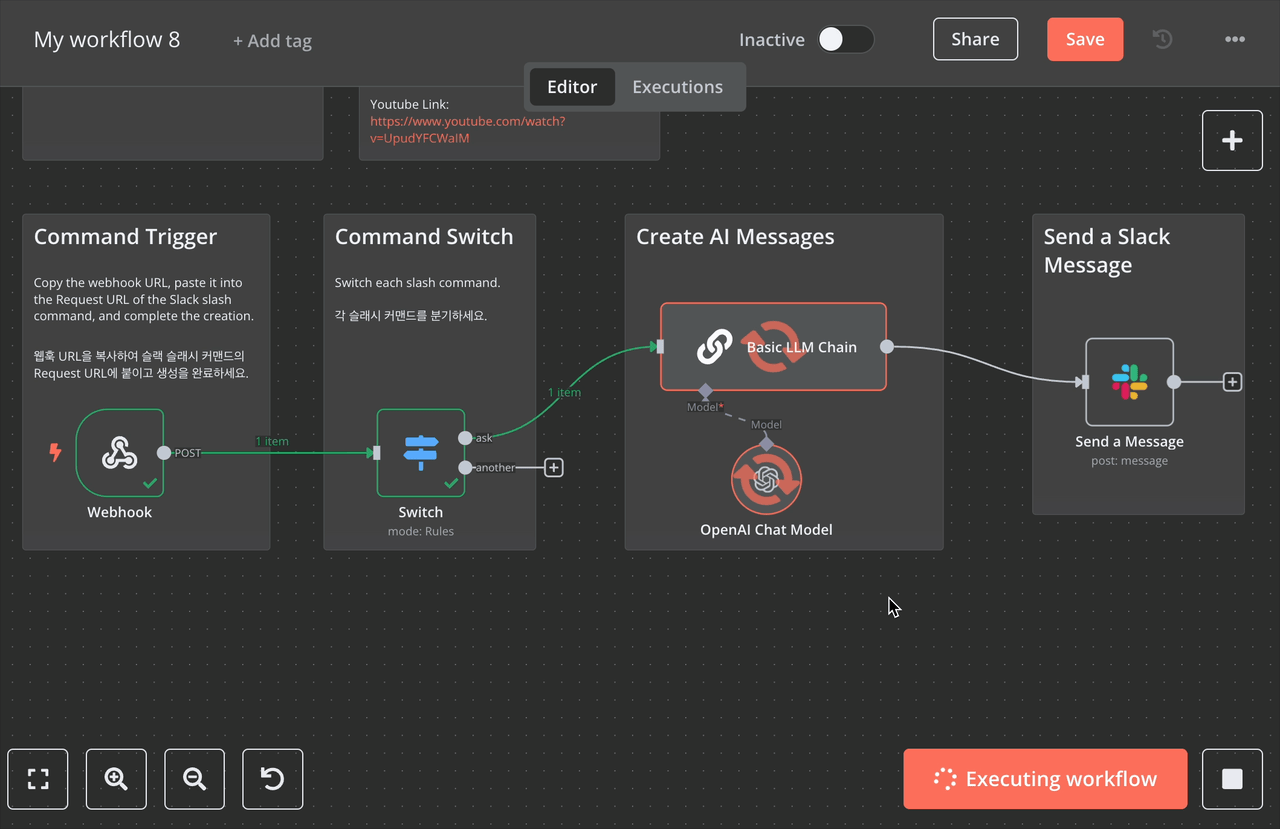Open the Slack Send a Message node
The height and width of the screenshot is (829, 1280).
click(1129, 382)
